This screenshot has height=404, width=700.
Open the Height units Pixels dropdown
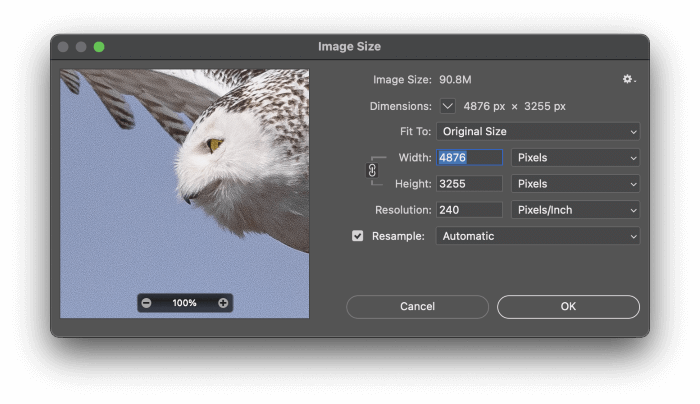click(575, 184)
